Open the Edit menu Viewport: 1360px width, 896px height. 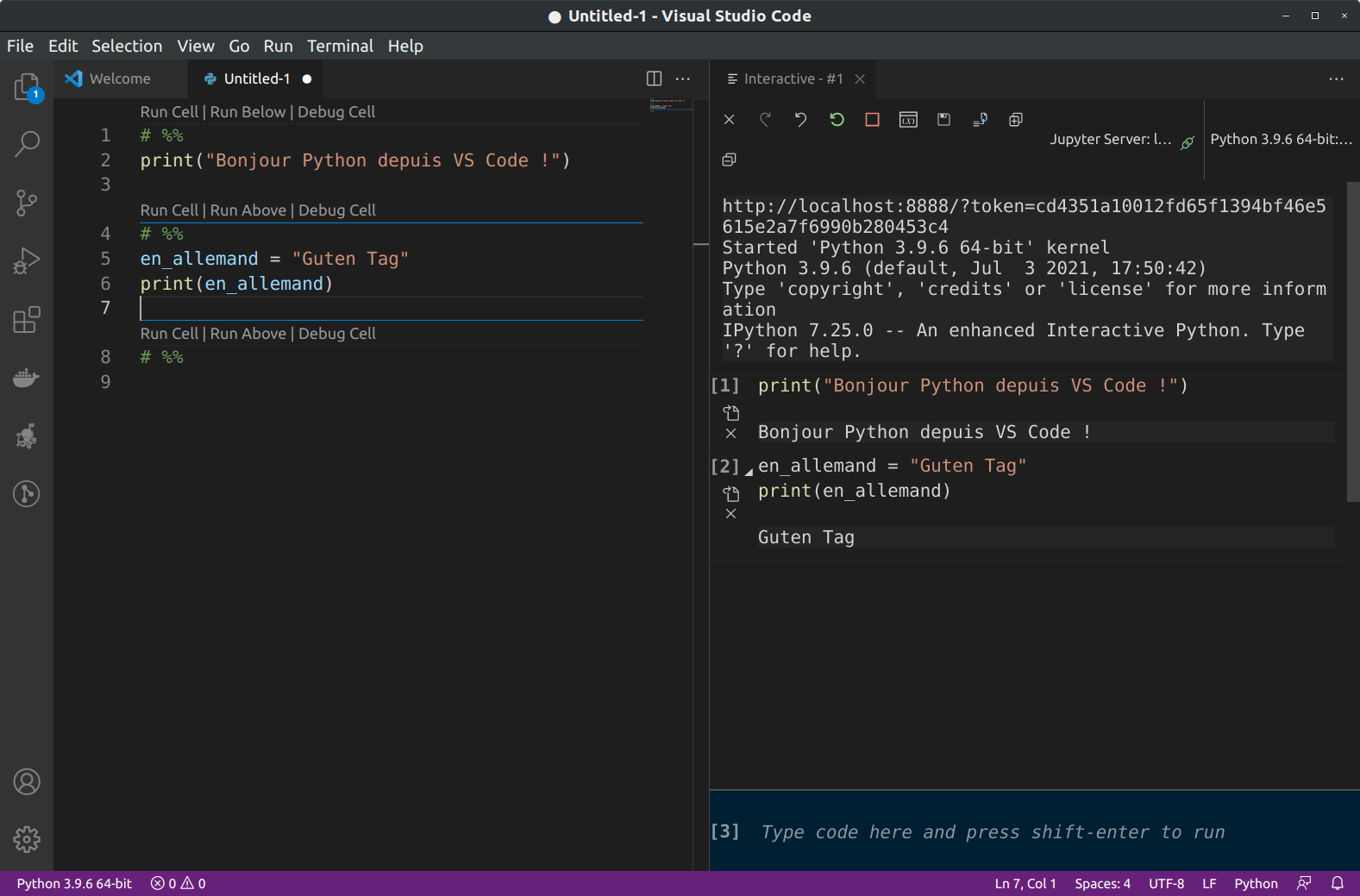pos(63,46)
